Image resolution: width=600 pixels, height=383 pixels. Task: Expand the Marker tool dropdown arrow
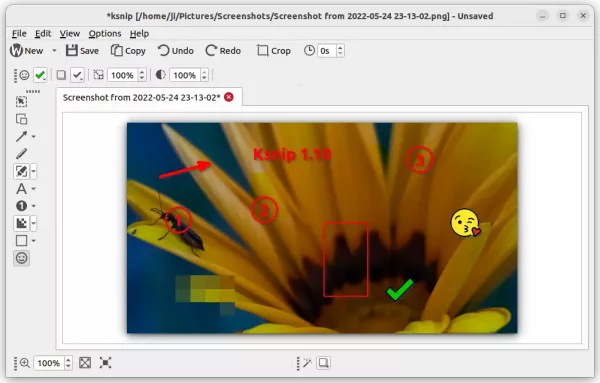[34, 171]
